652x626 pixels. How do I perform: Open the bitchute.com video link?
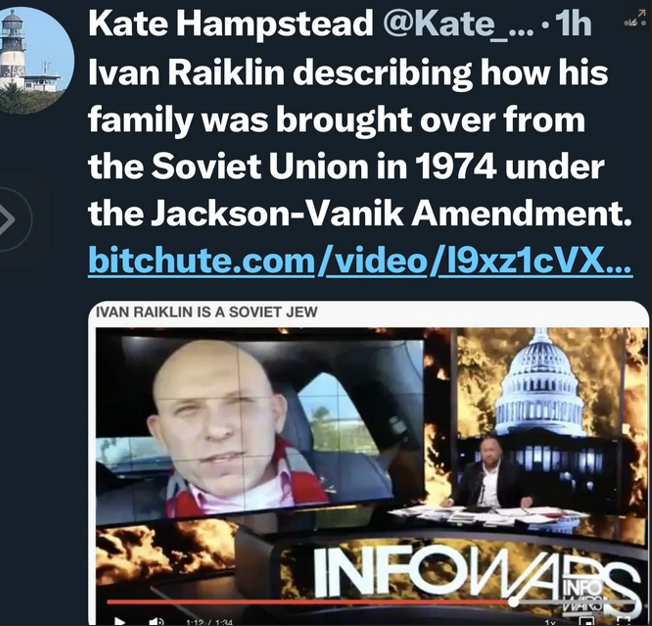[360, 260]
